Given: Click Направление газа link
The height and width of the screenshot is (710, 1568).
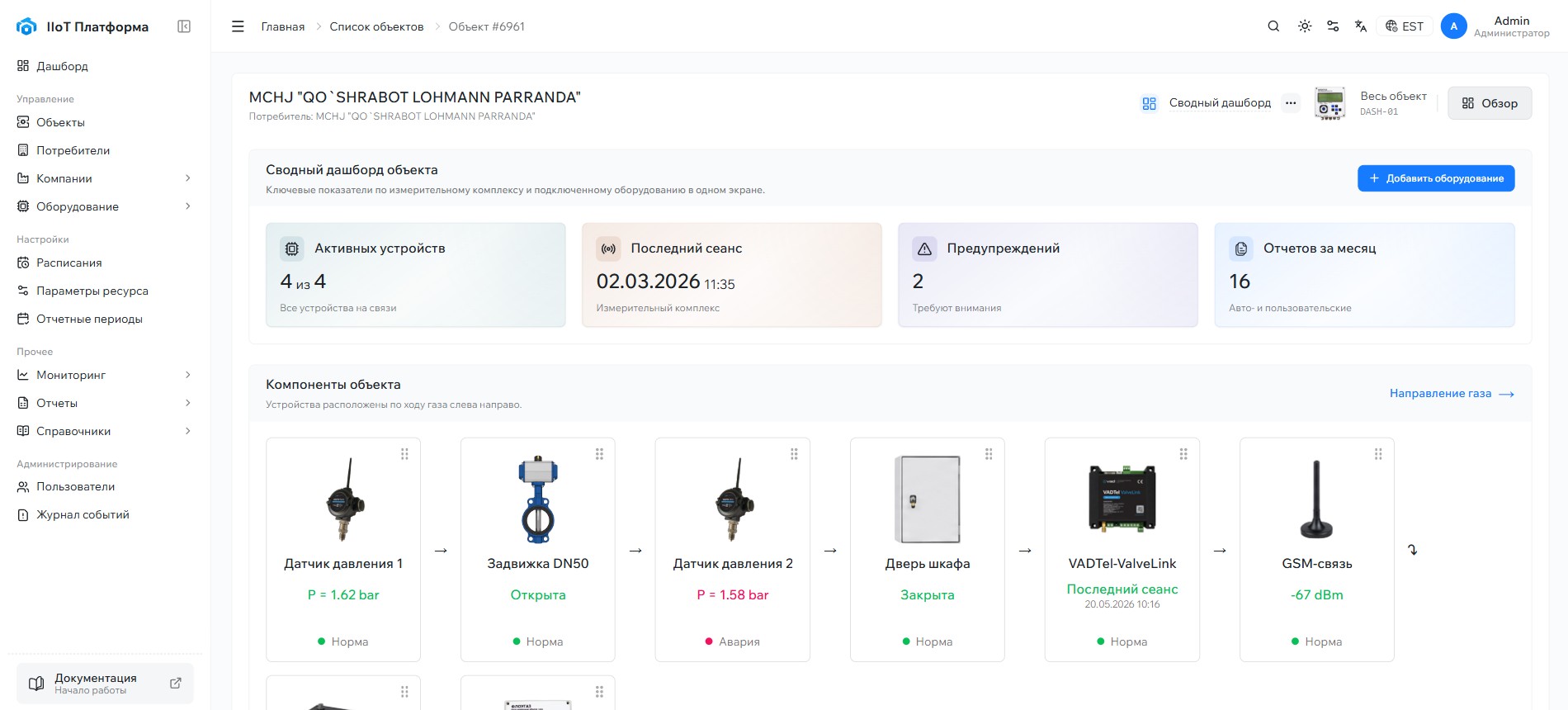Looking at the screenshot, I should coord(1452,394).
